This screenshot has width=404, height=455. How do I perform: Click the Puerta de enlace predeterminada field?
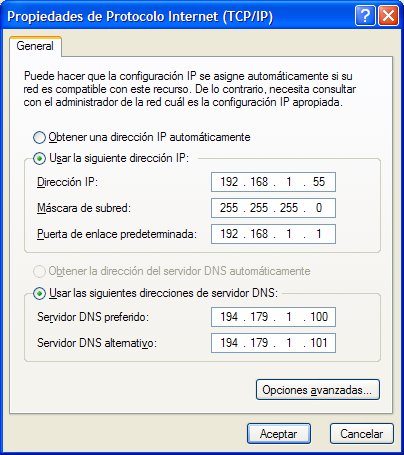point(273,234)
